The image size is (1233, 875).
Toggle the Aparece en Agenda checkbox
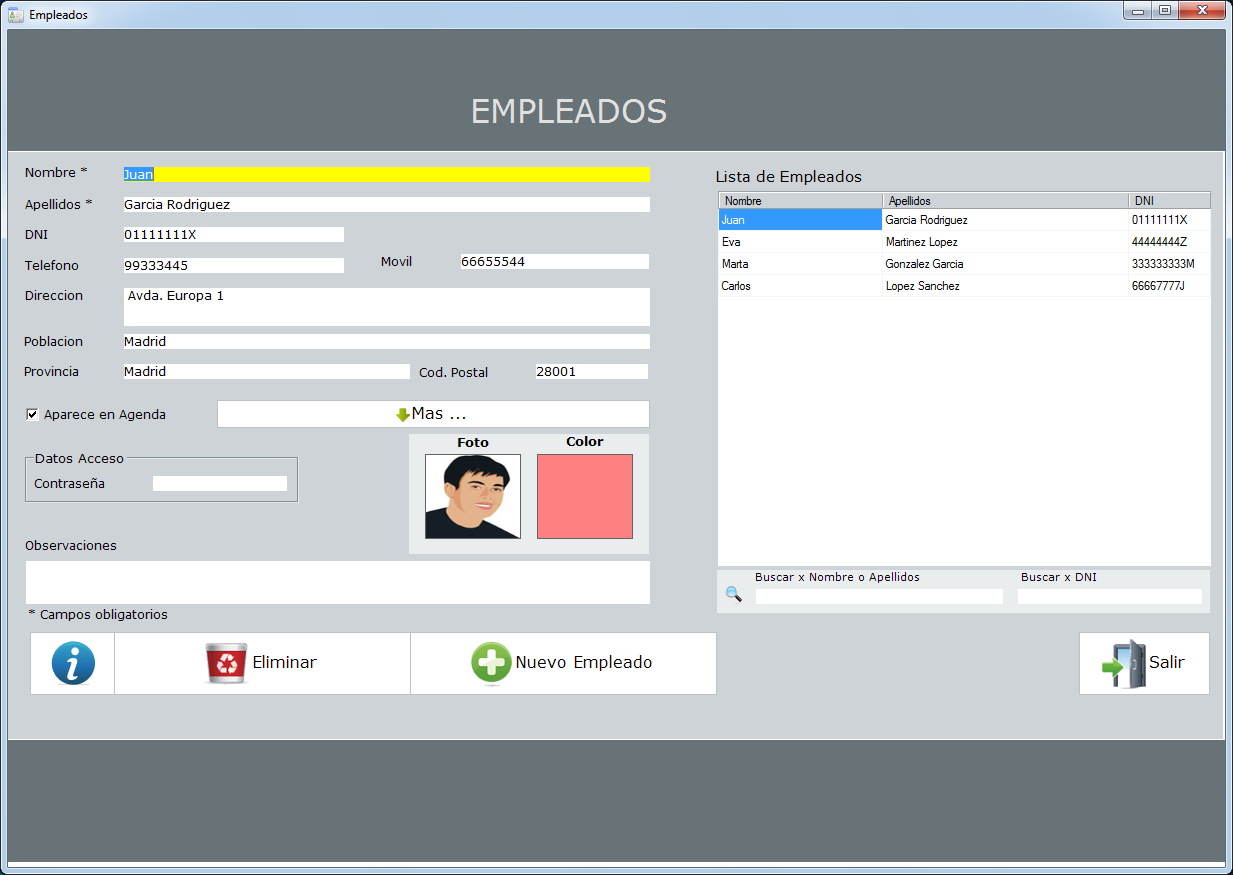[x=32, y=415]
